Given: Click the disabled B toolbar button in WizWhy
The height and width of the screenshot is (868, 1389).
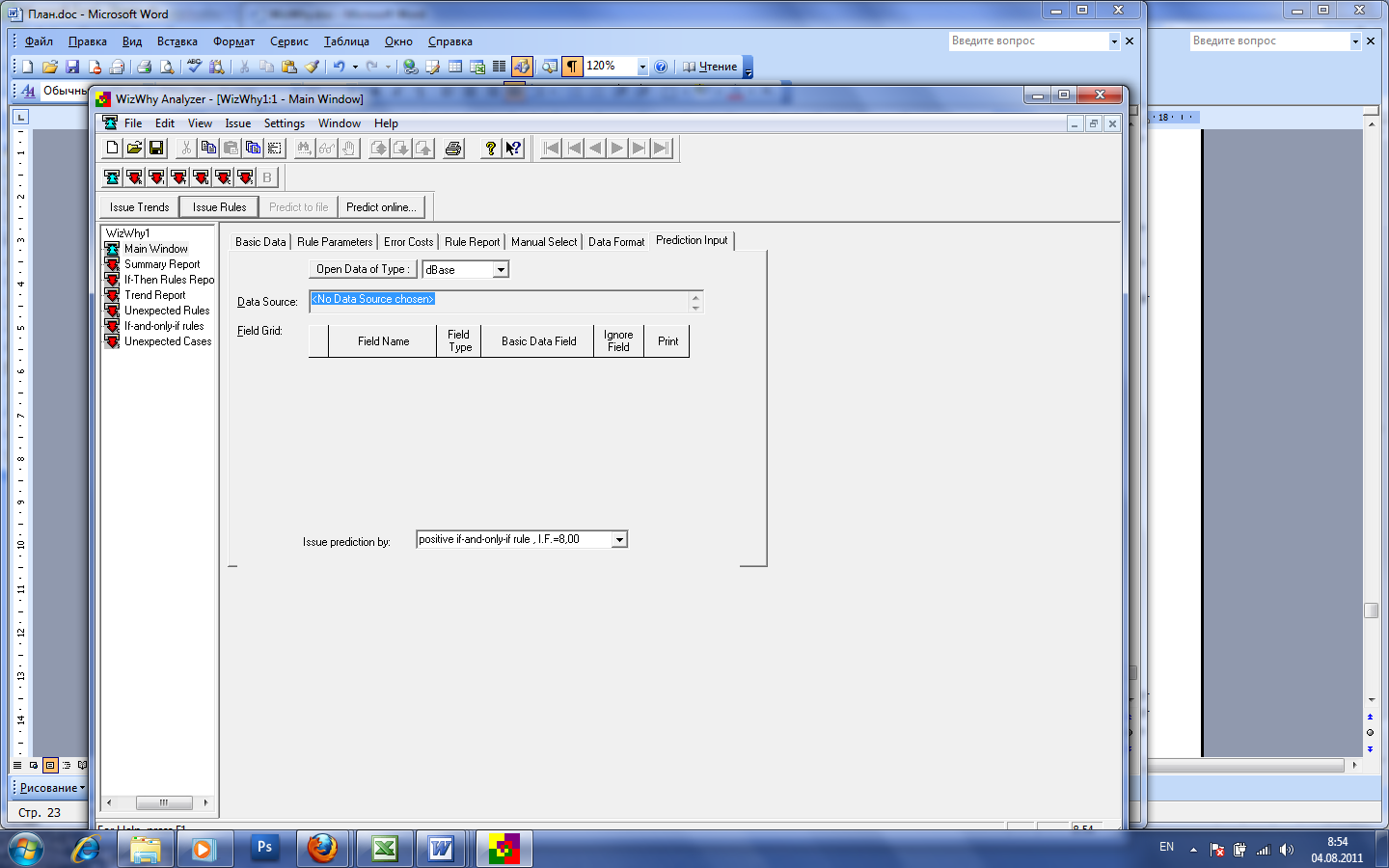Looking at the screenshot, I should tap(267, 176).
